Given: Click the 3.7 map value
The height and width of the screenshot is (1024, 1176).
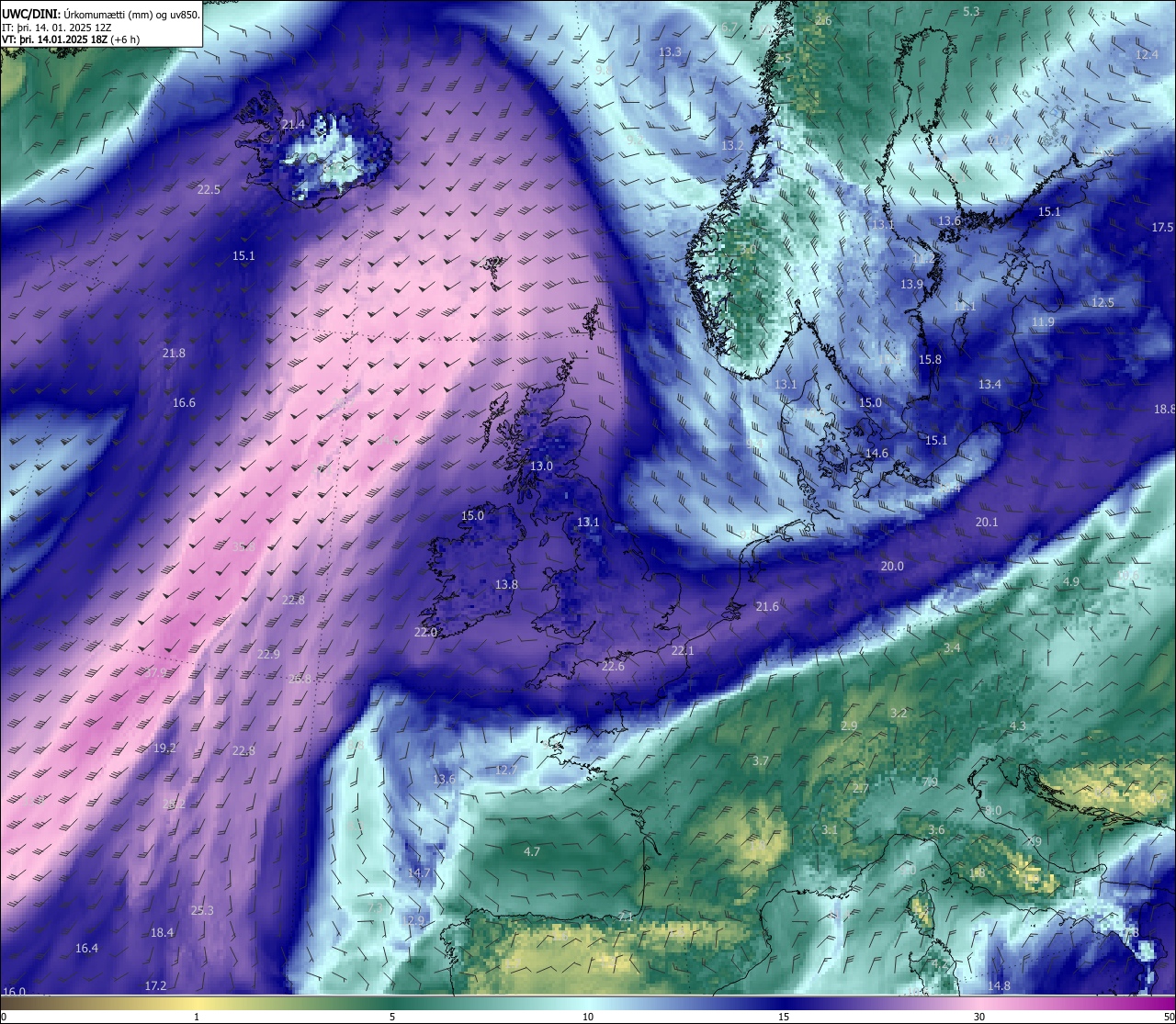Looking at the screenshot, I should [761, 760].
